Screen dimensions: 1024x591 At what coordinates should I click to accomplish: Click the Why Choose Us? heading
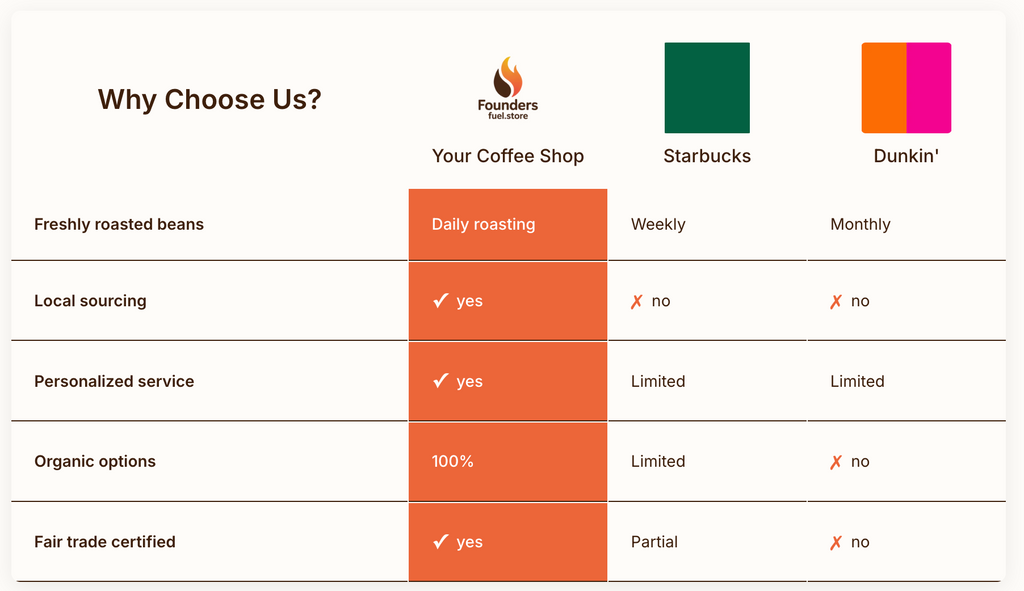pos(209,100)
